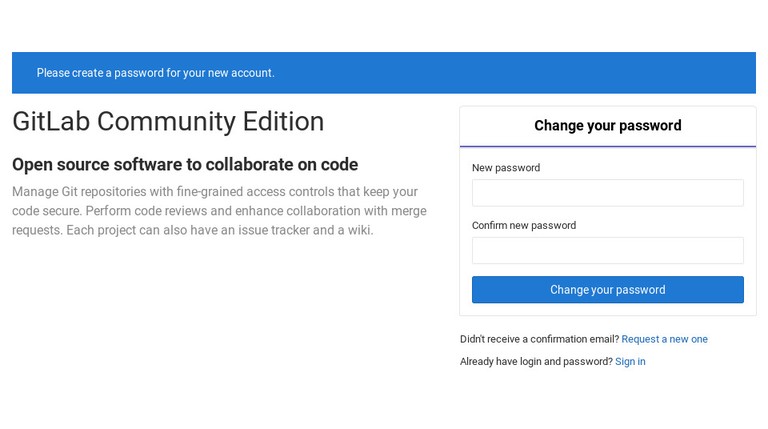This screenshot has height=429, width=768.
Task: Select the 'Manage Git repositories' description paragraph
Action: click(x=219, y=211)
